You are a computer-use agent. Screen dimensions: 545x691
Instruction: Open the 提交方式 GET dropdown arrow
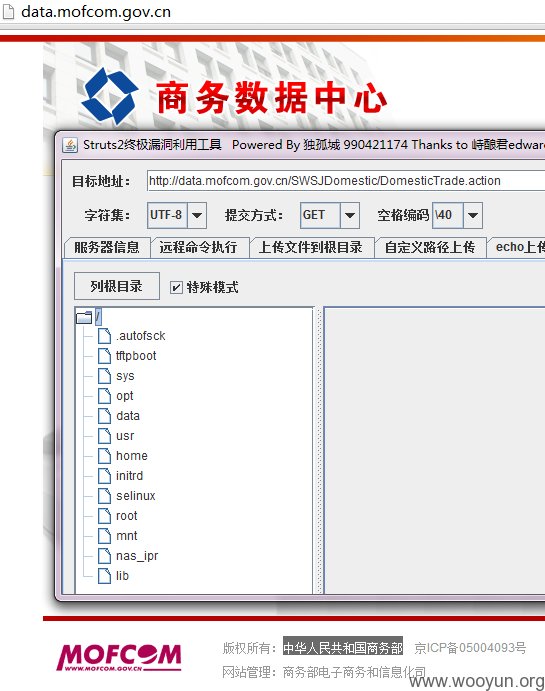point(350,215)
